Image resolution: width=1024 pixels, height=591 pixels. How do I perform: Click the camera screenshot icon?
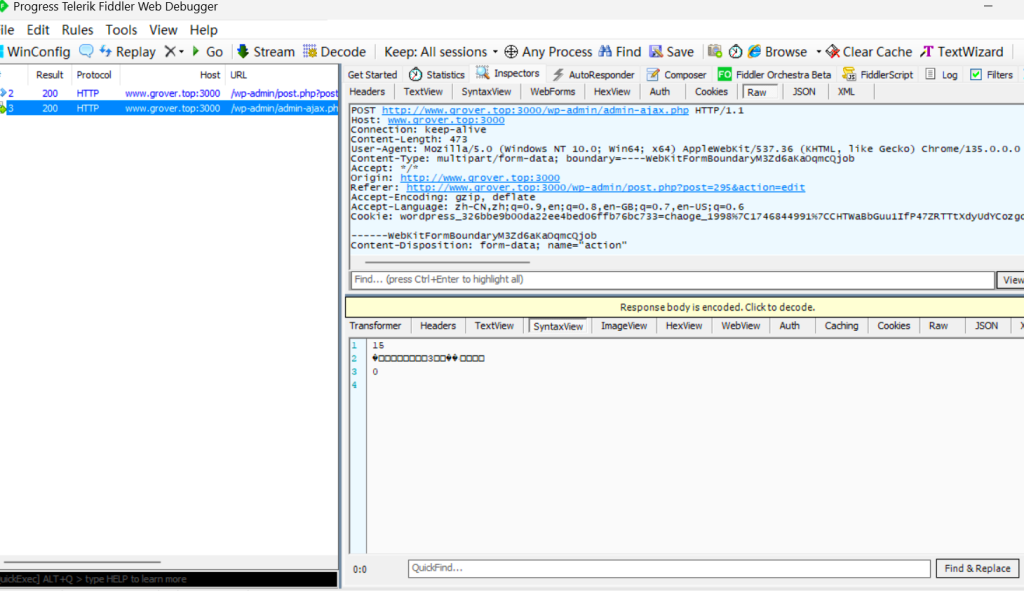pos(715,51)
